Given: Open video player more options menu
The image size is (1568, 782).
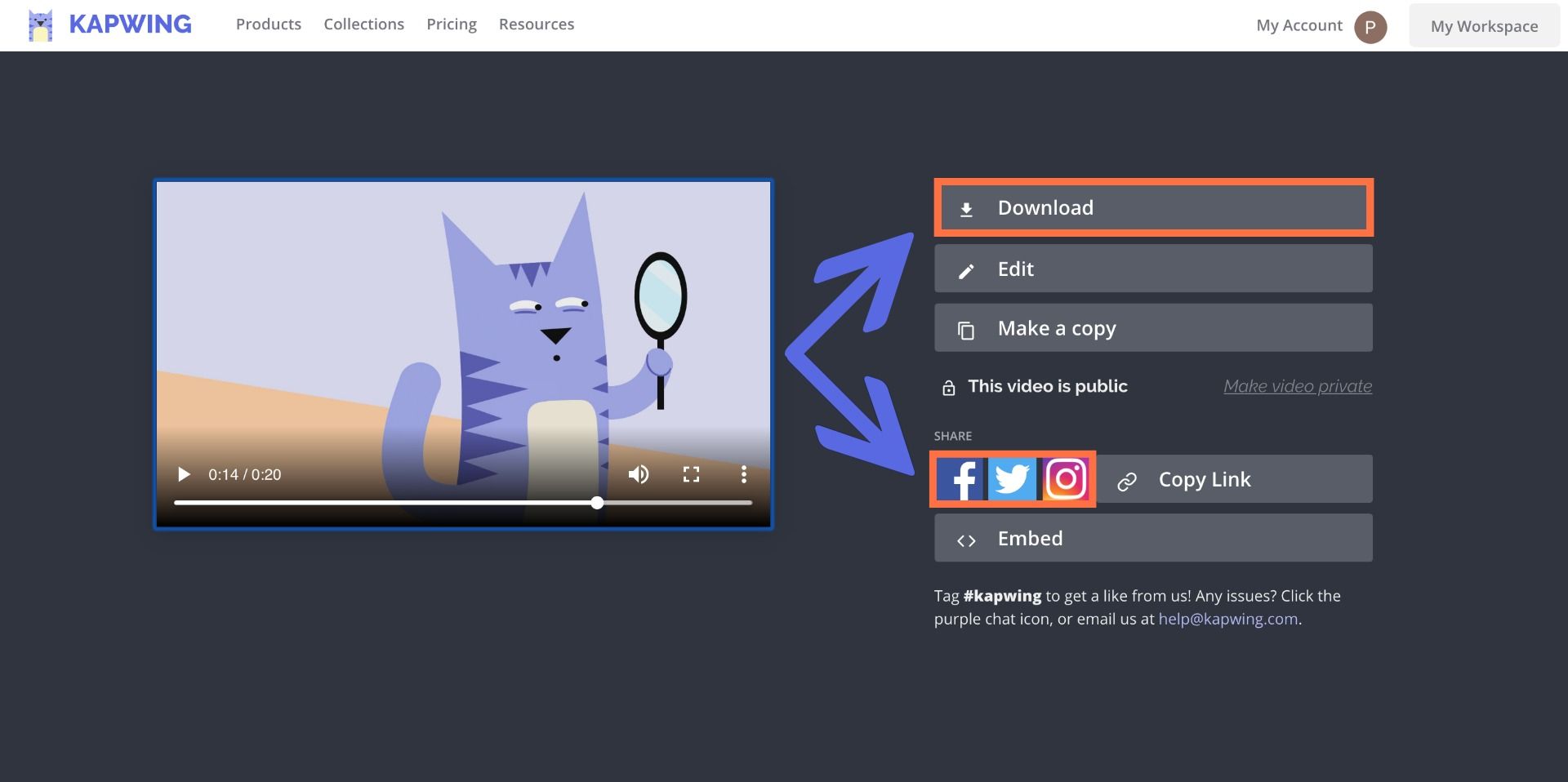Looking at the screenshot, I should pyautogui.click(x=743, y=474).
